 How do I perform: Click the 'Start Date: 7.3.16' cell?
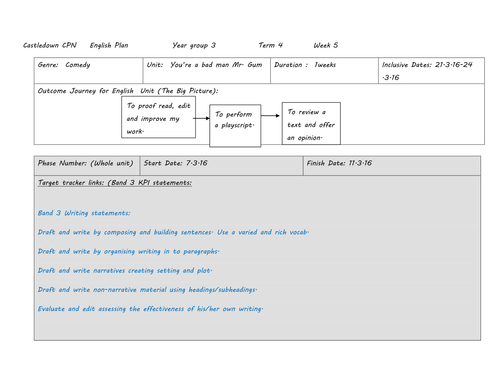[221, 165]
